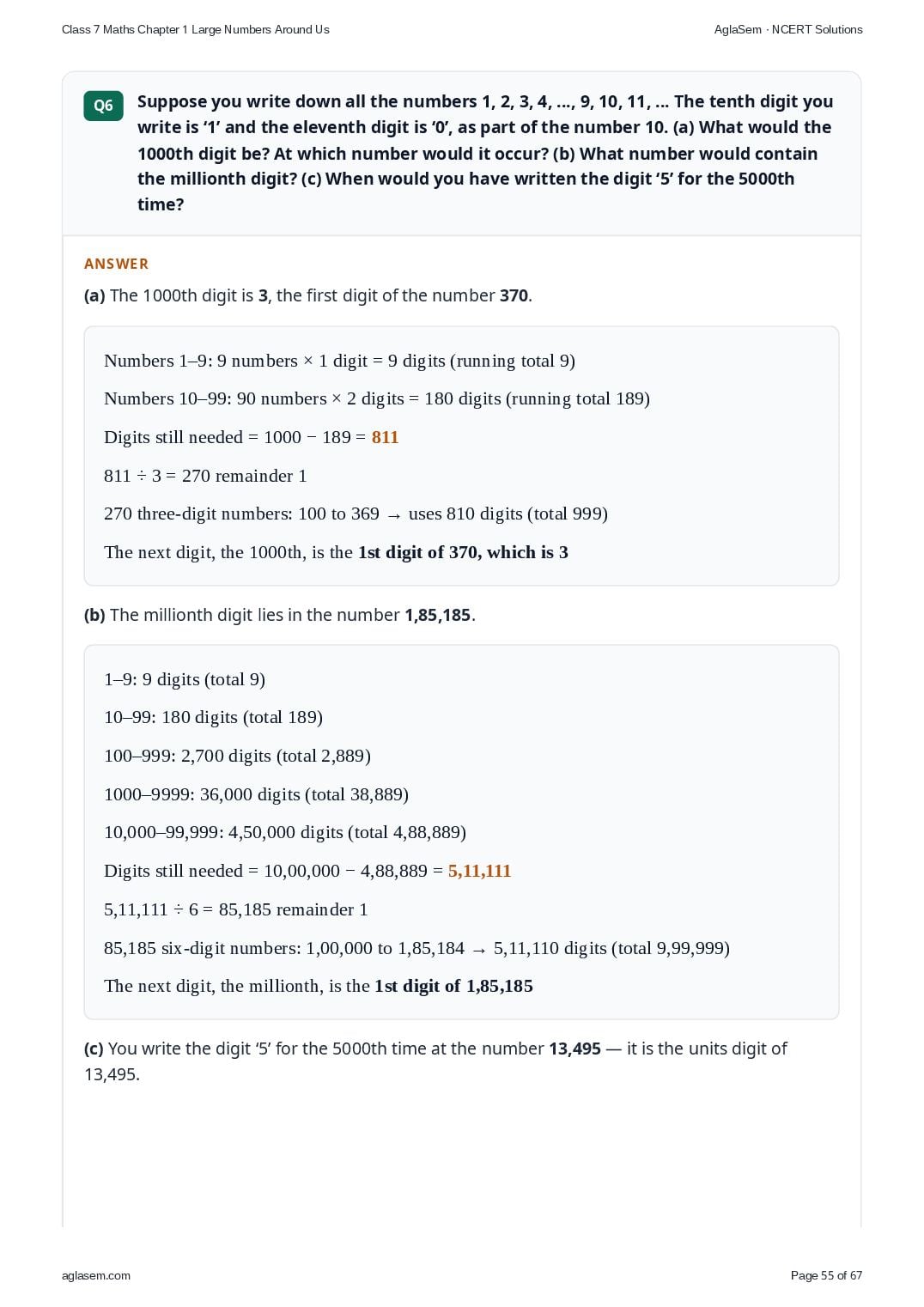Click the '1st digit of 1,85,185' bold text
The width and height of the screenshot is (924, 1307).
pos(453,986)
